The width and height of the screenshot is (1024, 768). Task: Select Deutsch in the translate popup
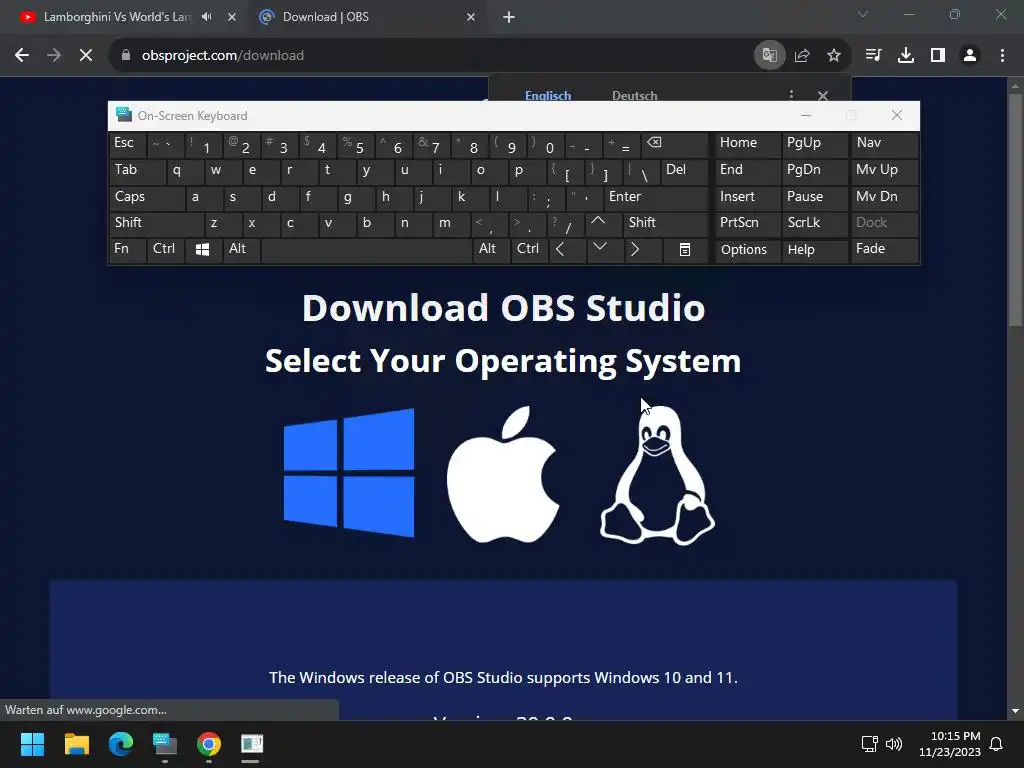coord(635,95)
